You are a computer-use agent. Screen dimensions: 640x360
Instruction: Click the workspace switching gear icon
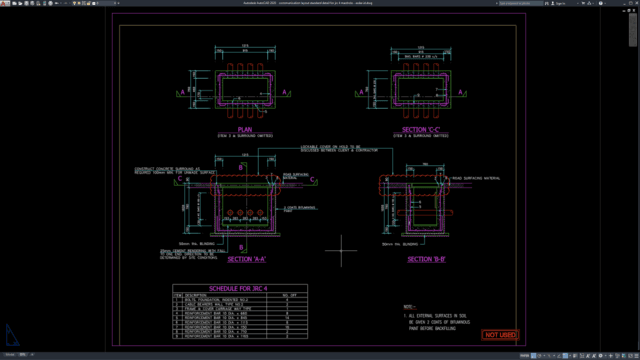[x=600, y=356]
